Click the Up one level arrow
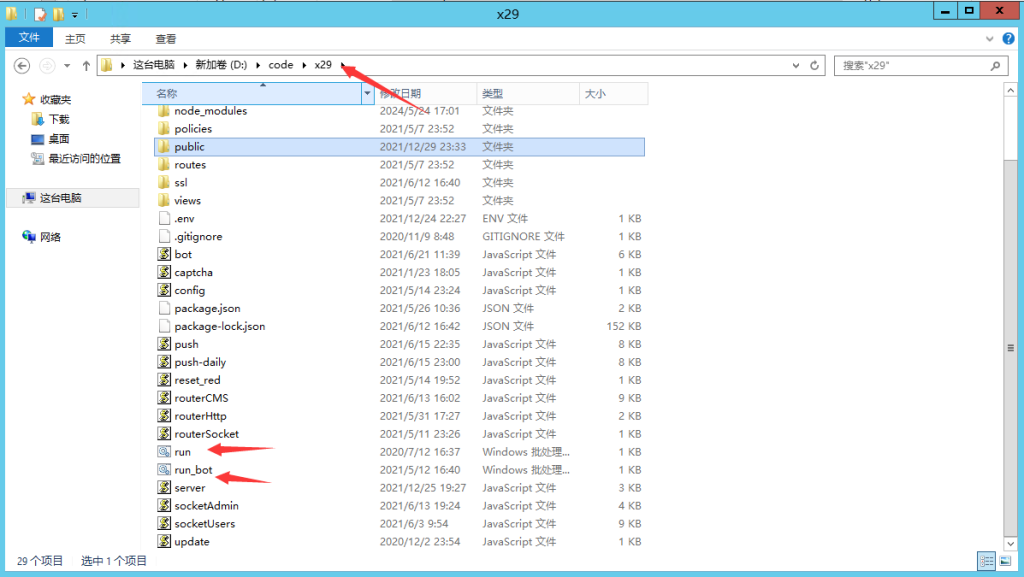The image size is (1024, 577). (87, 66)
